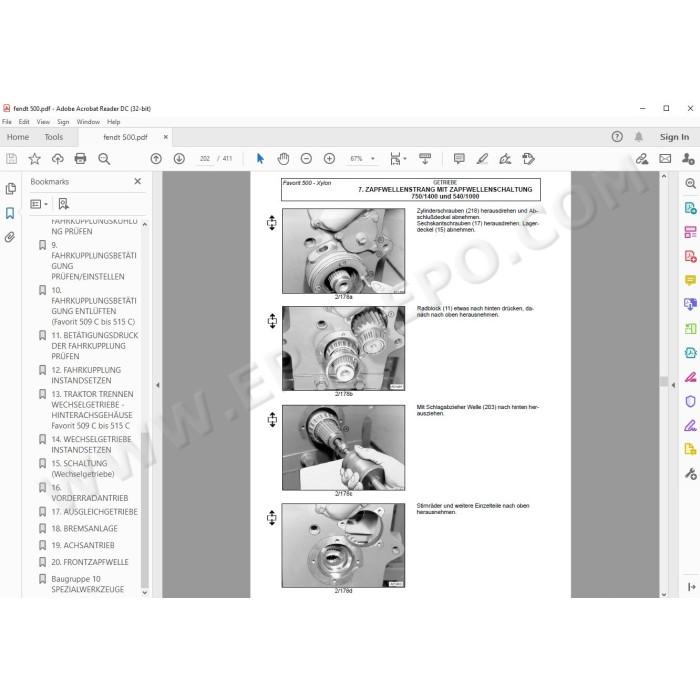
Task: Toggle the Bookmarks panel icon
Action: (10, 213)
